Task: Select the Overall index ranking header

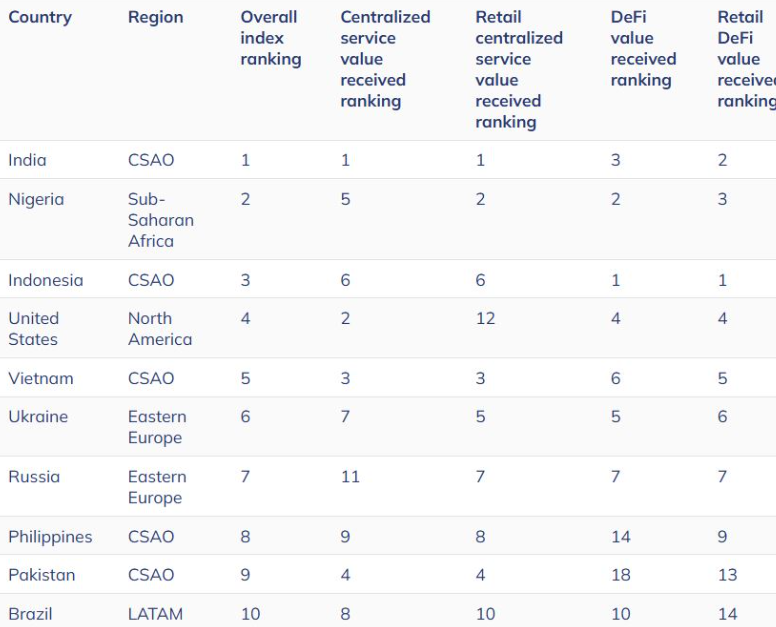Action: click(270, 38)
